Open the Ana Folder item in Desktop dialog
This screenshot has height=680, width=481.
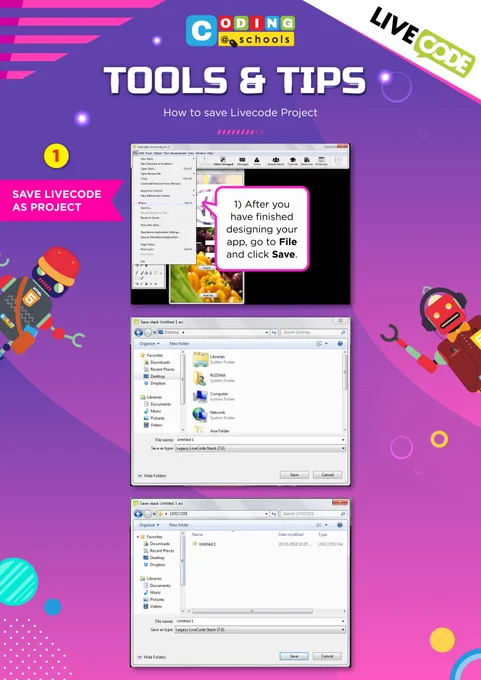tap(212, 431)
